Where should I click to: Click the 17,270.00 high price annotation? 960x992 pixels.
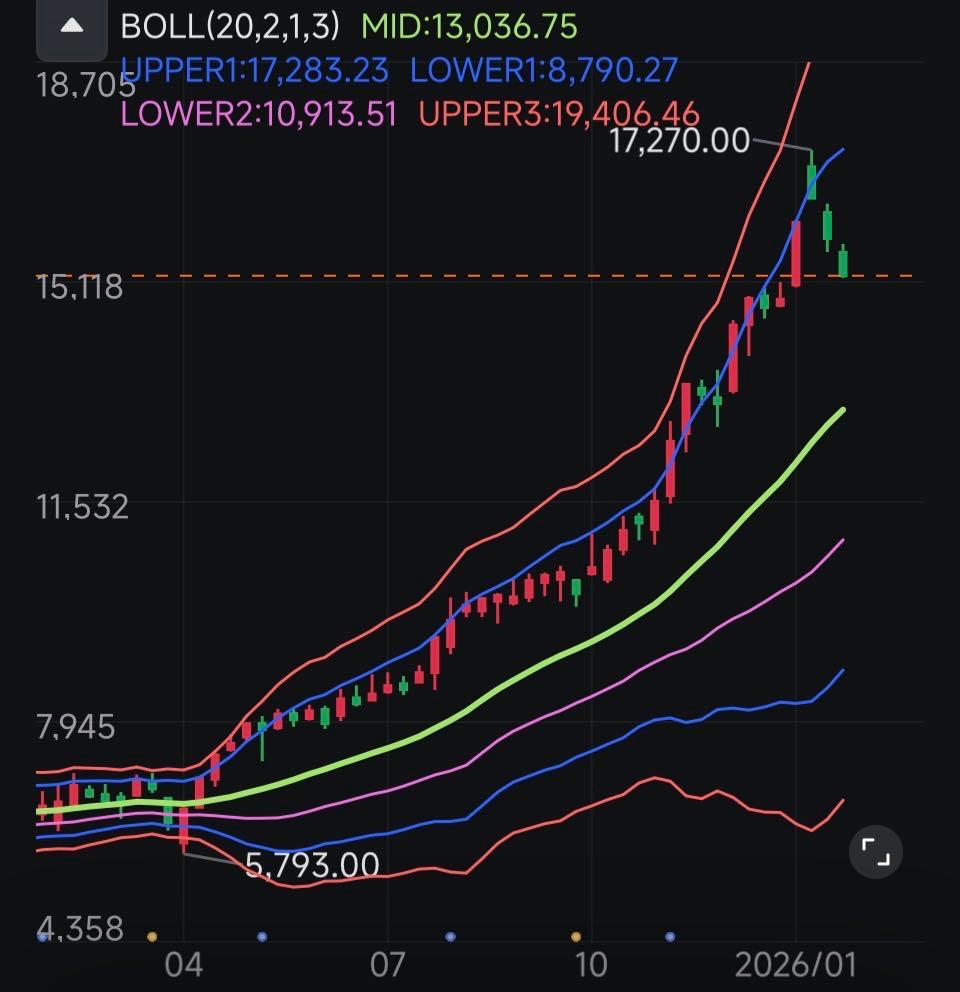pos(679,141)
